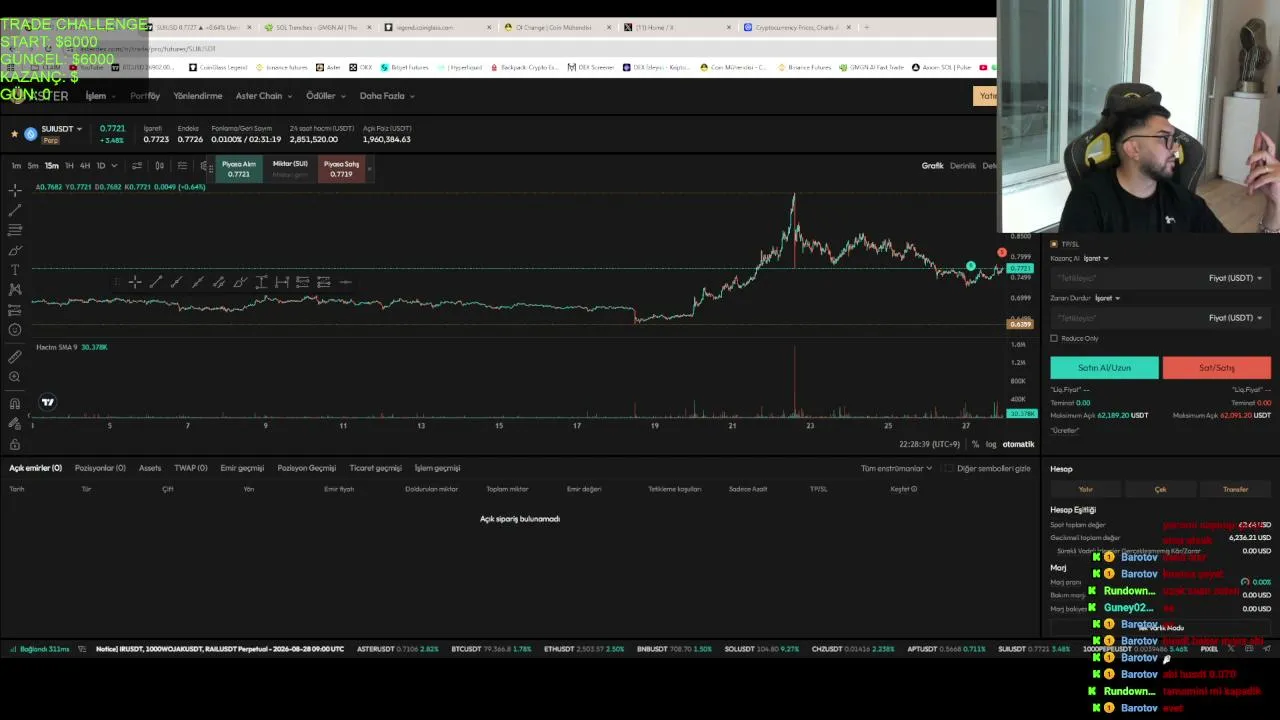Open Zararı Durdur İşaret price type dropdown
This screenshot has height=720, width=1280.
pyautogui.click(x=1107, y=298)
